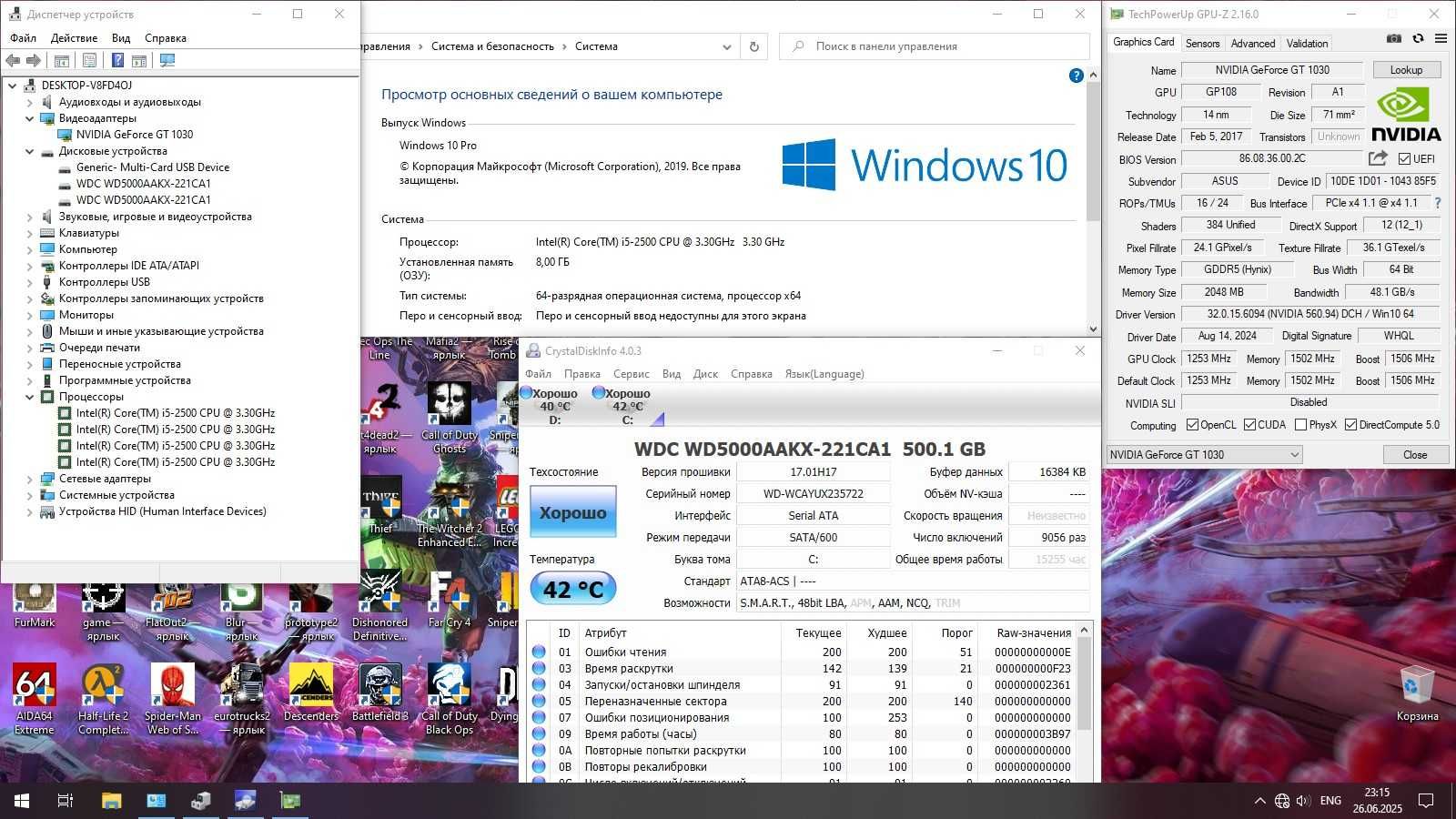
Task: Open the GPU-Z hamburger menu icon
Action: click(x=1441, y=39)
